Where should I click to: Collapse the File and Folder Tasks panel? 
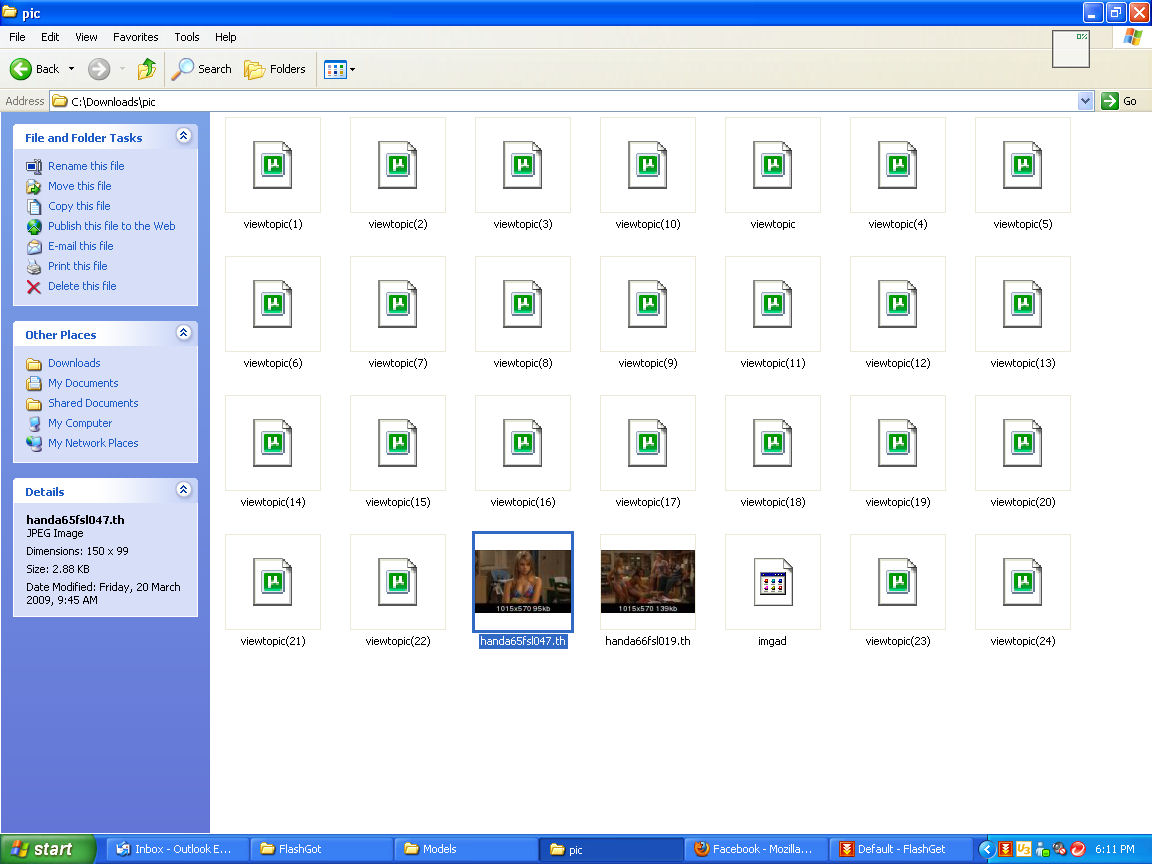(183, 136)
